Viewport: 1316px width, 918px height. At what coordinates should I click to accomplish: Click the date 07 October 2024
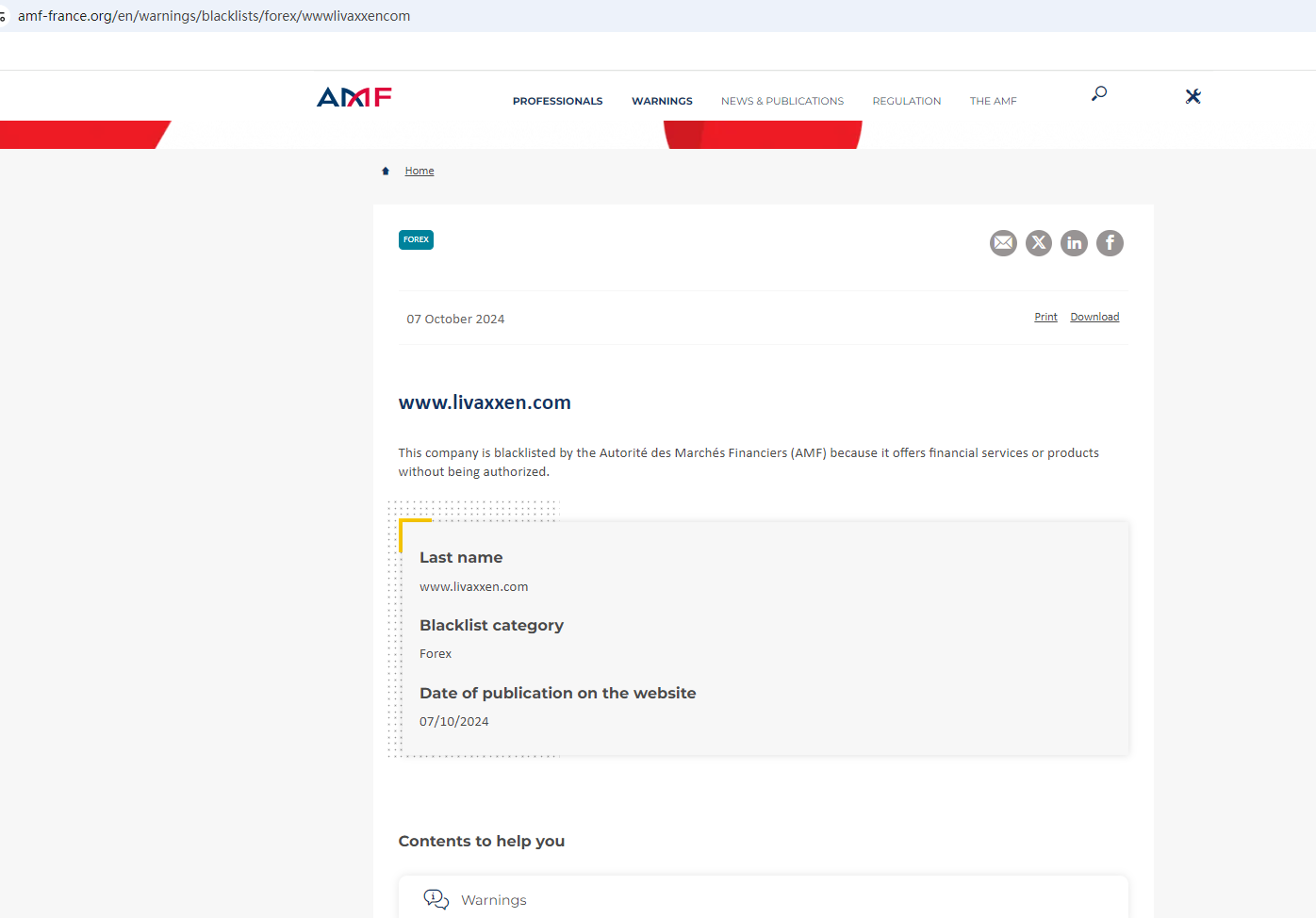pyautogui.click(x=455, y=319)
